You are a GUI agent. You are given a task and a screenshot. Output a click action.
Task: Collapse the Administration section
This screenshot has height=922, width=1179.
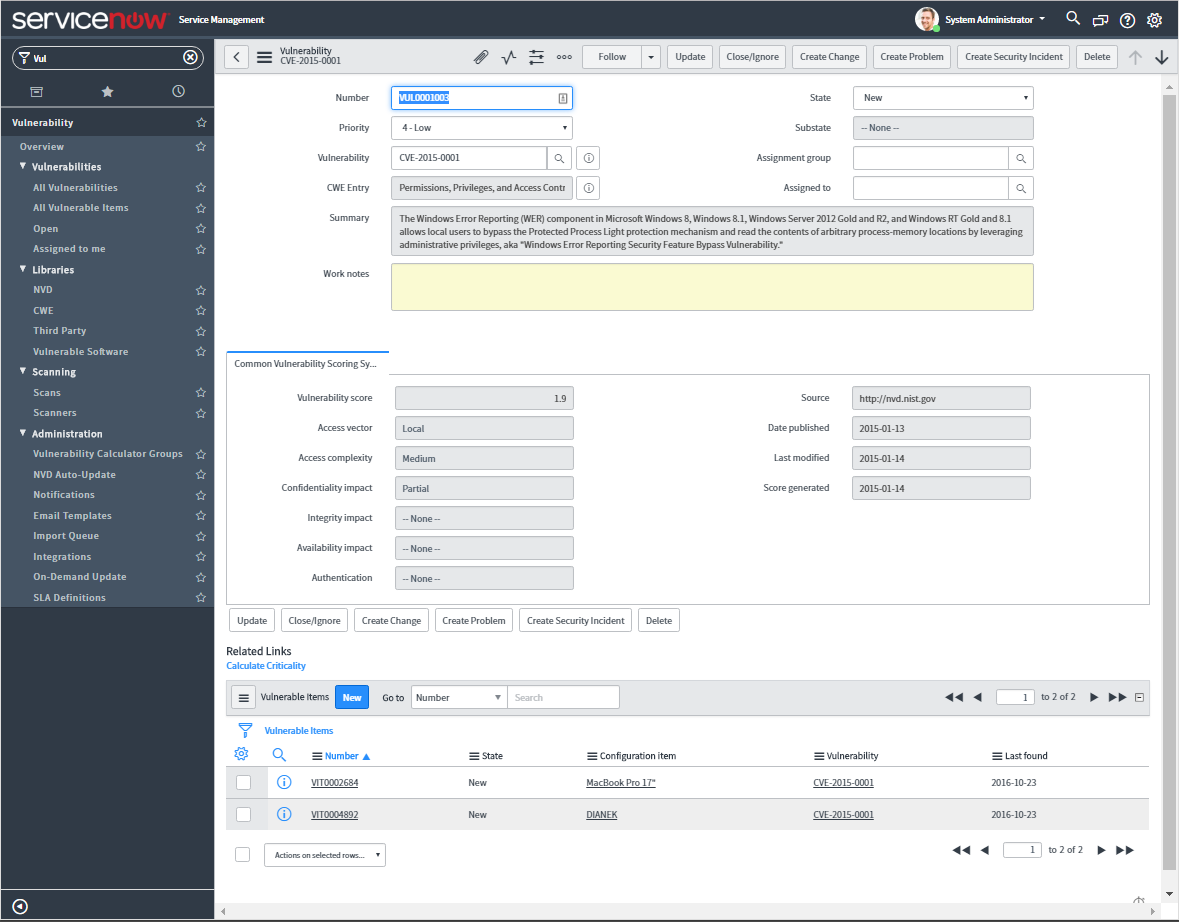(23, 433)
